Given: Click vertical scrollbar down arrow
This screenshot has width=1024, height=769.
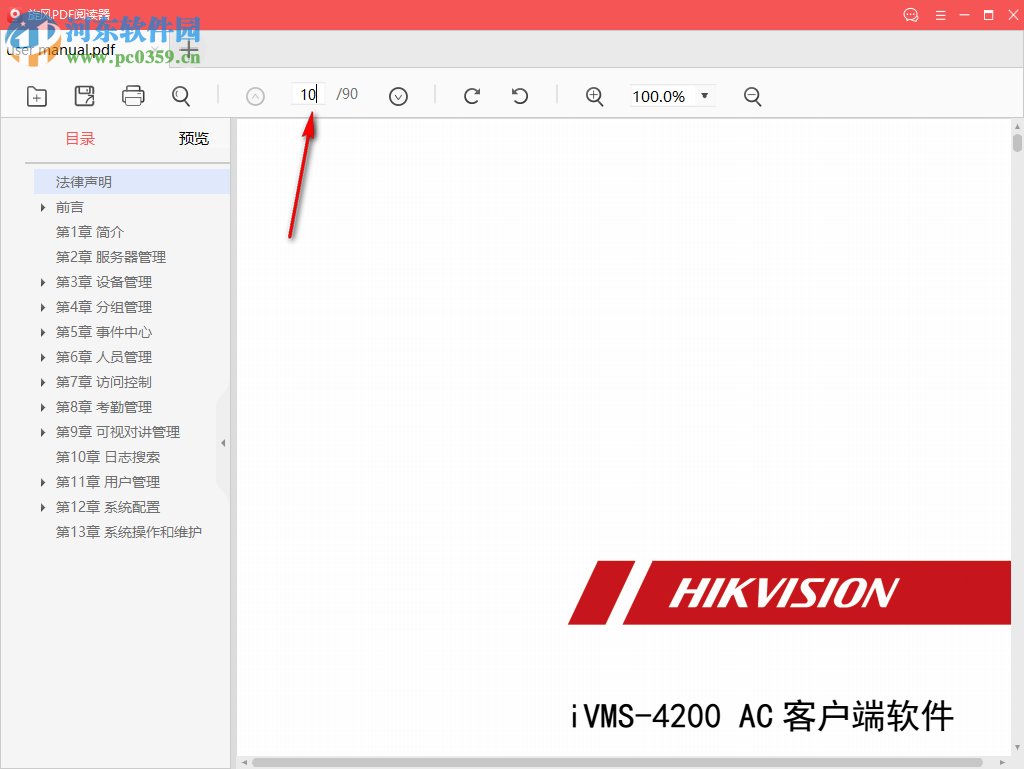Looking at the screenshot, I should coord(1017,748).
